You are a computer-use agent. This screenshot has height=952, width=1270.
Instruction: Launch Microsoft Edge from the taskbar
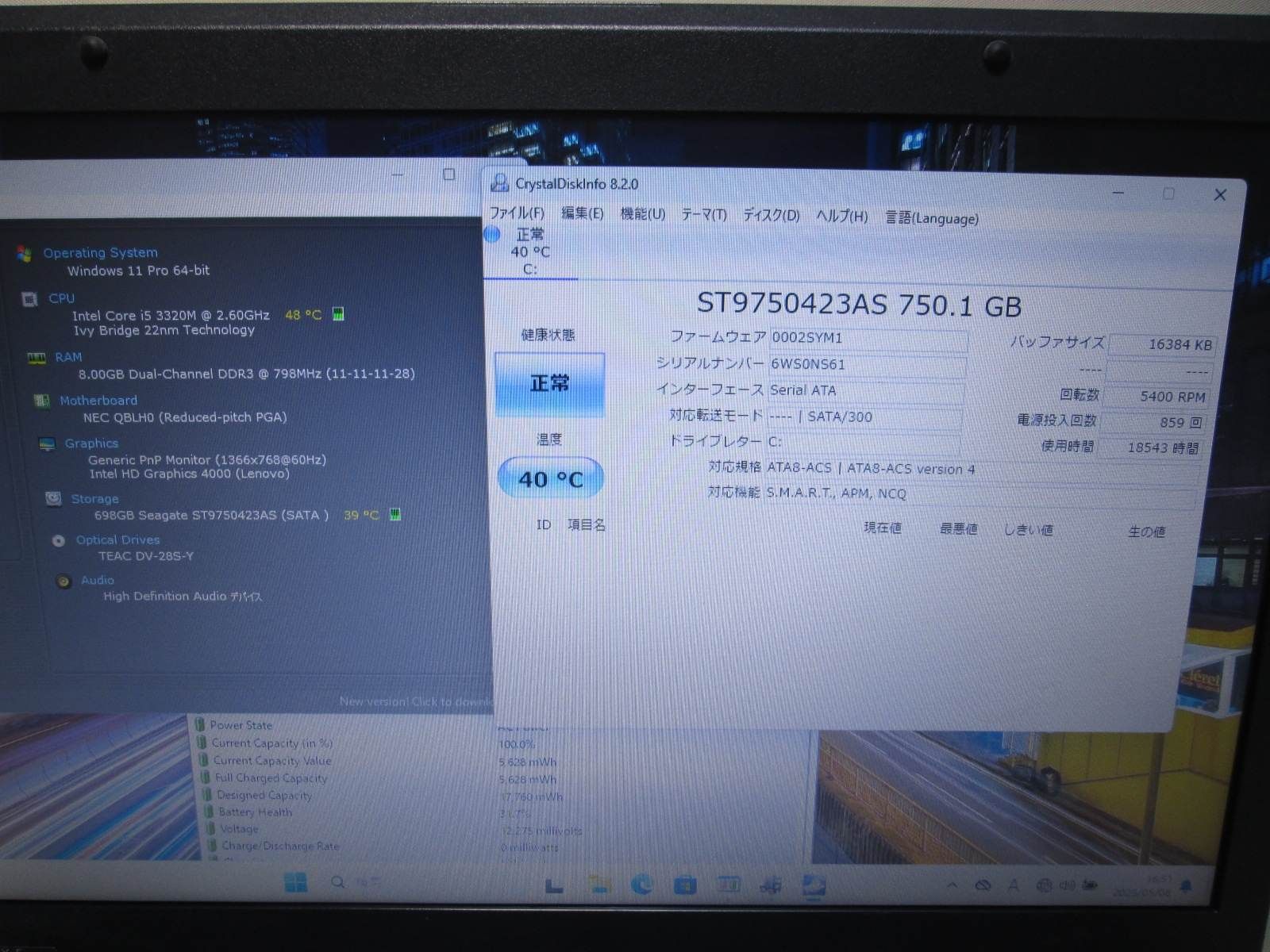pos(641,885)
